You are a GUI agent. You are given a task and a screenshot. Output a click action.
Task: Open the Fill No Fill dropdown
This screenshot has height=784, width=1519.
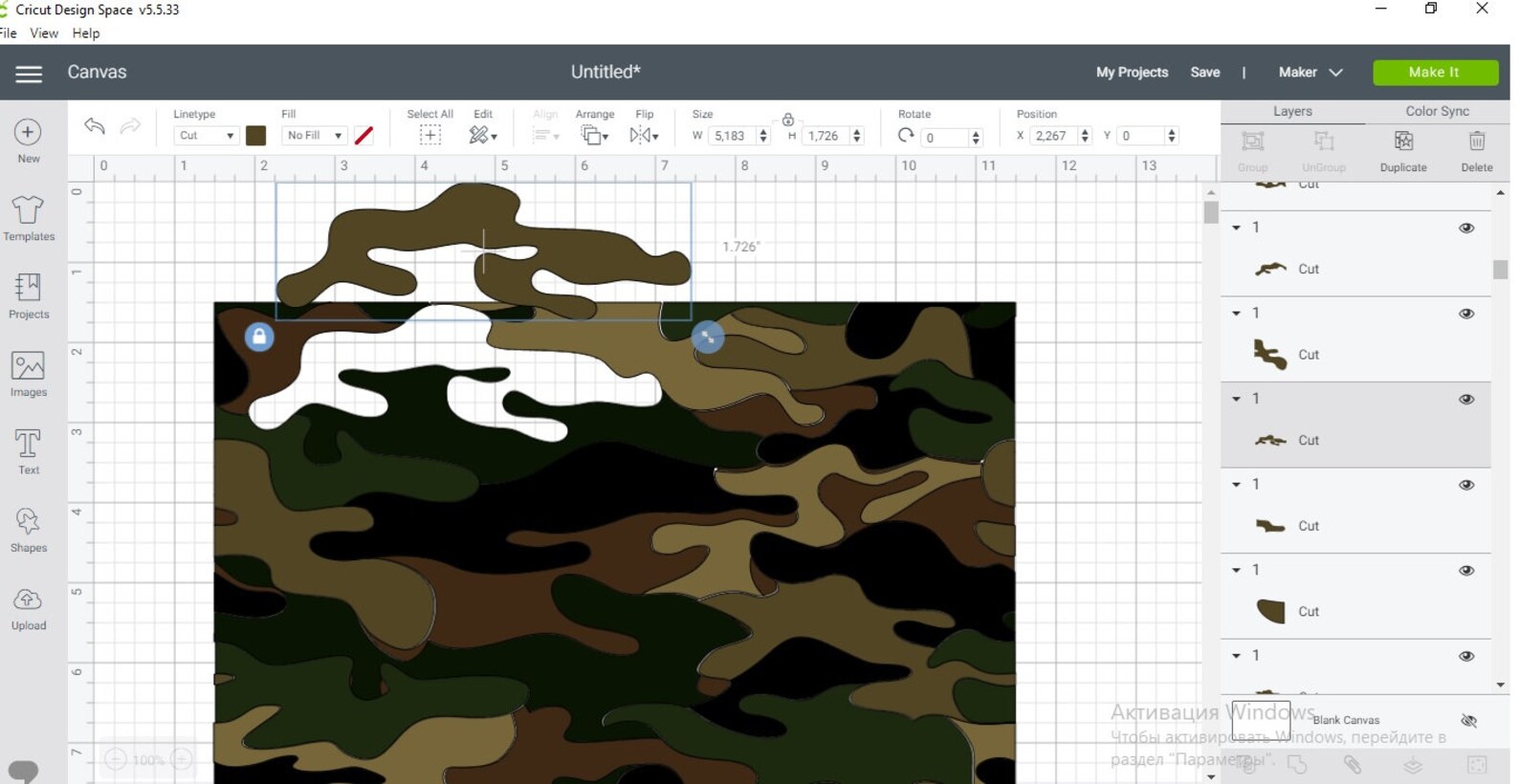point(314,136)
